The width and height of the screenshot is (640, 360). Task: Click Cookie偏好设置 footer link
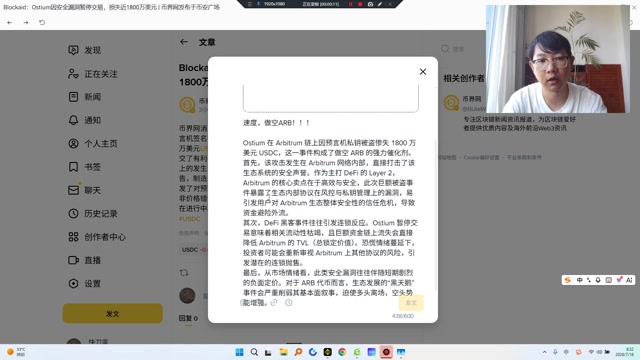[481, 157]
